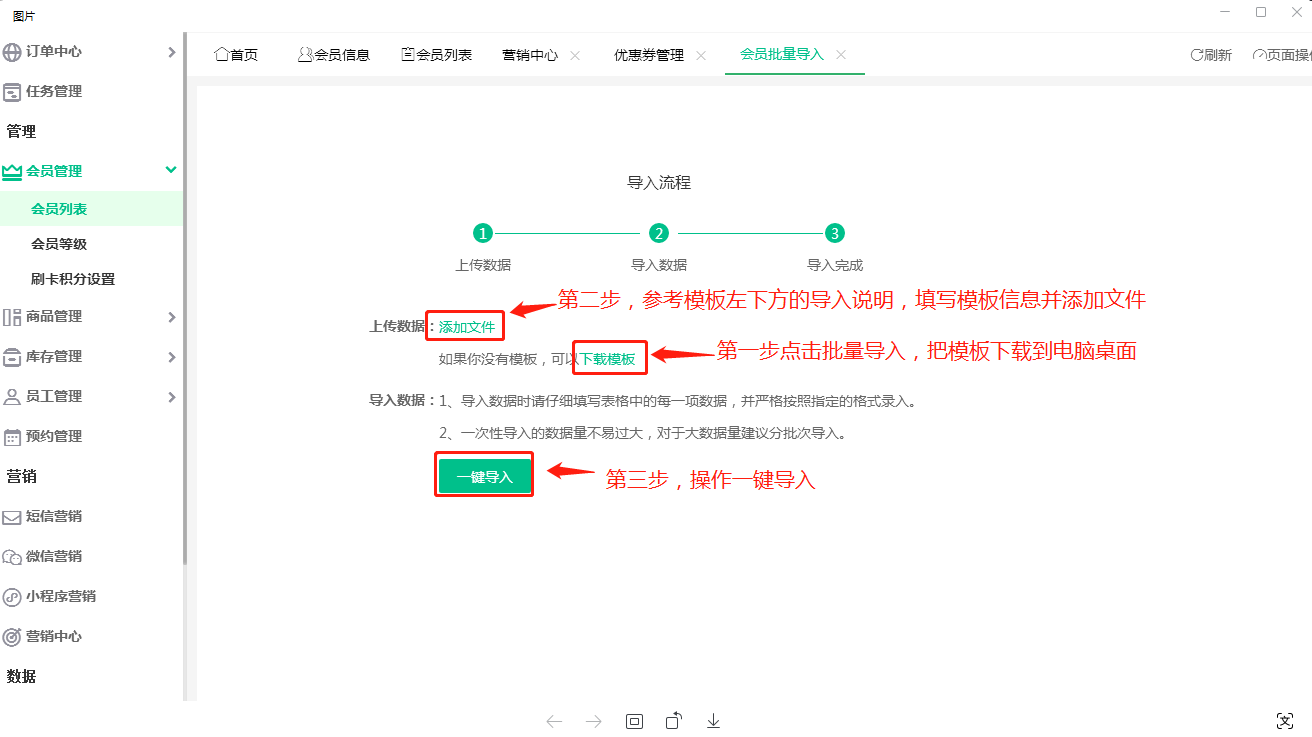Click the globe icon beside 订单中心

click(12, 52)
